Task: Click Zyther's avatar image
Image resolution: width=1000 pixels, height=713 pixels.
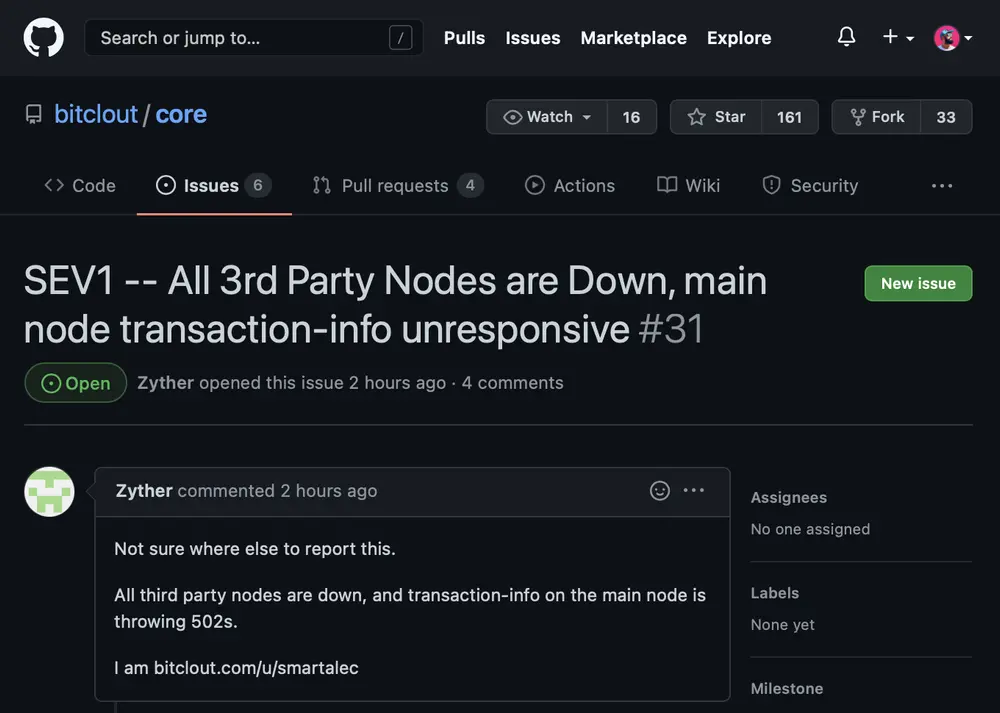Action: coord(49,492)
